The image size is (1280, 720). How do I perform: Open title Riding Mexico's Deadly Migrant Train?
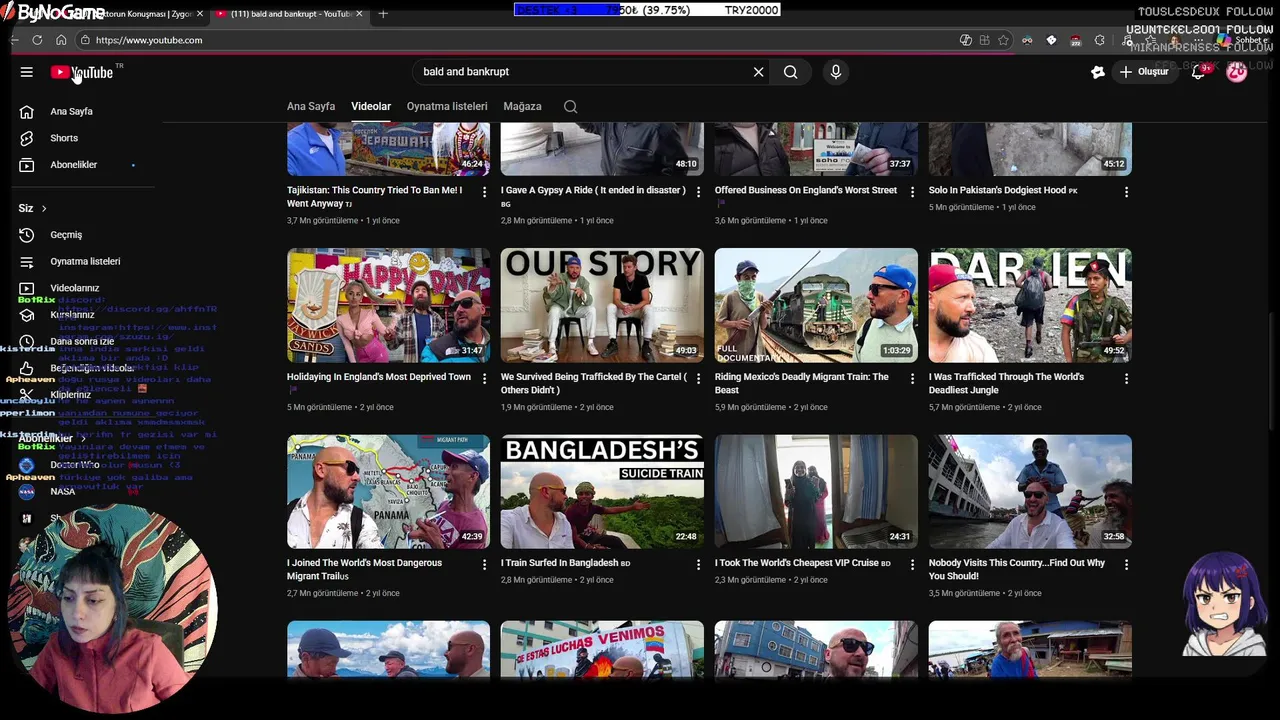[x=802, y=383]
